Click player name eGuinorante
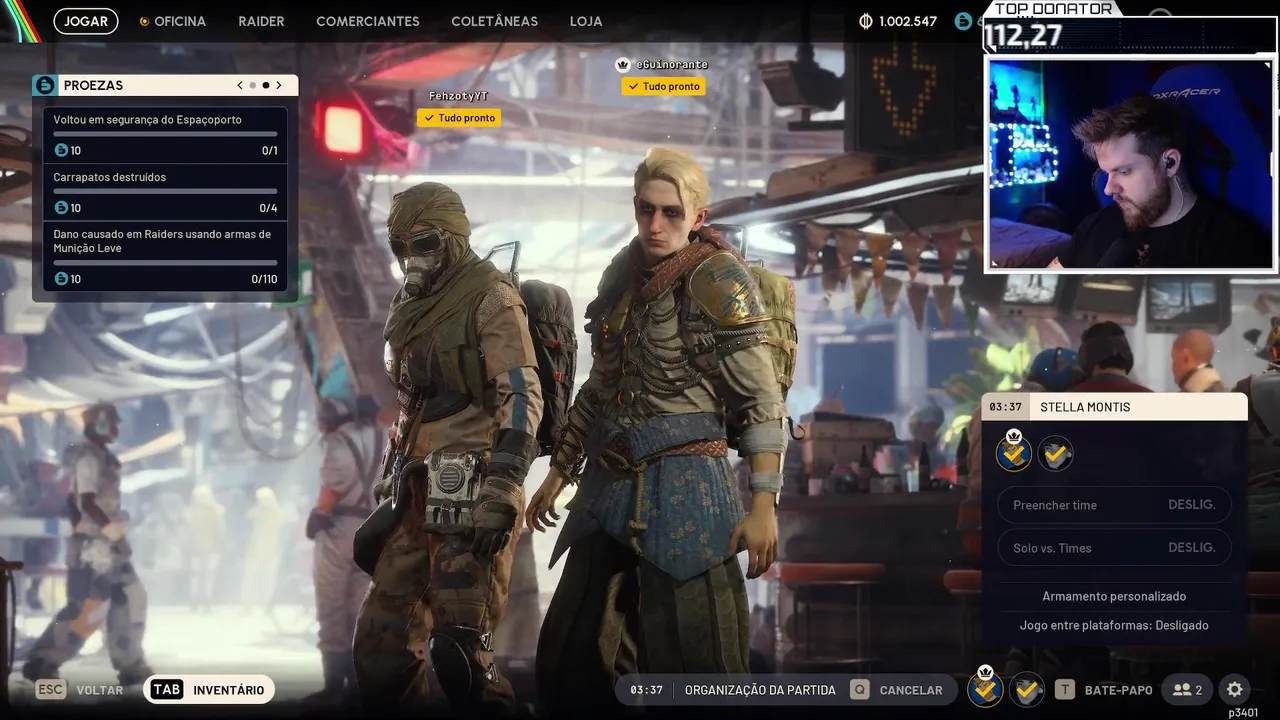This screenshot has height=720, width=1280. 671,64
